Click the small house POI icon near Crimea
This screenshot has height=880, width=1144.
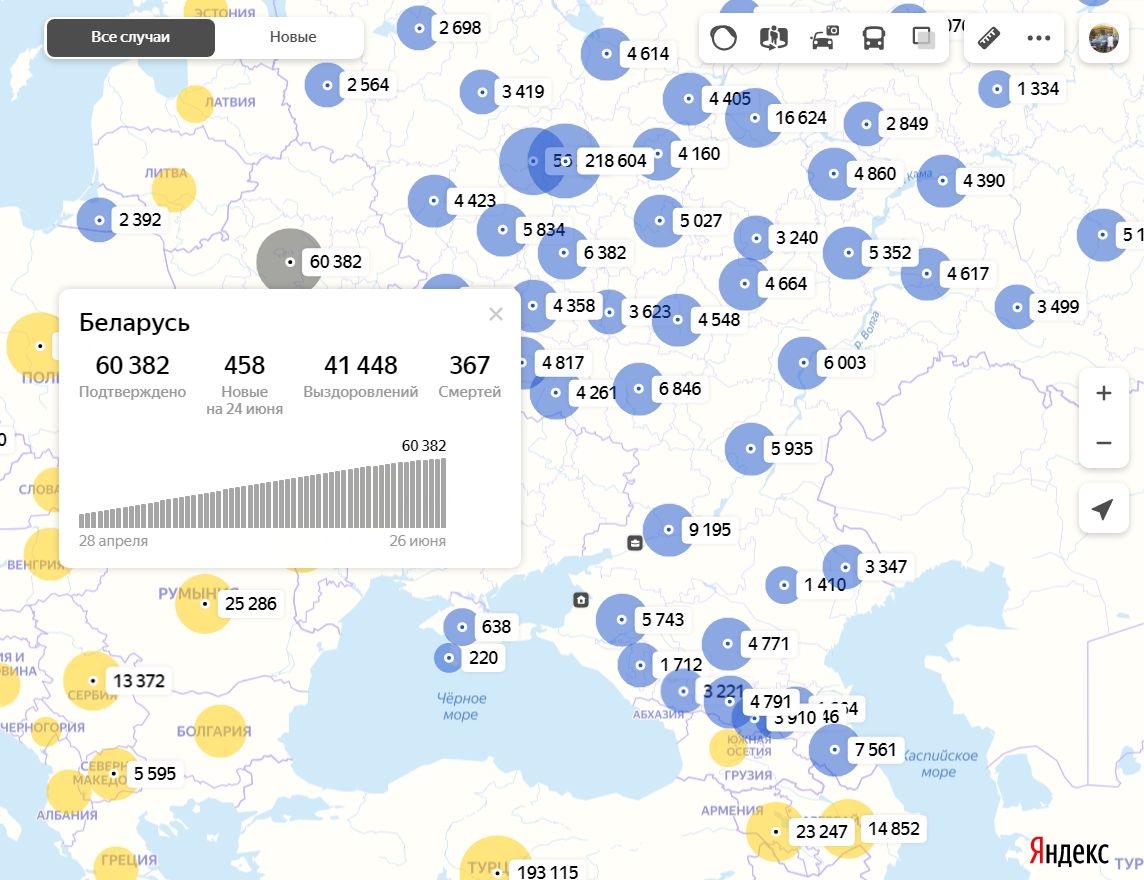point(581,600)
